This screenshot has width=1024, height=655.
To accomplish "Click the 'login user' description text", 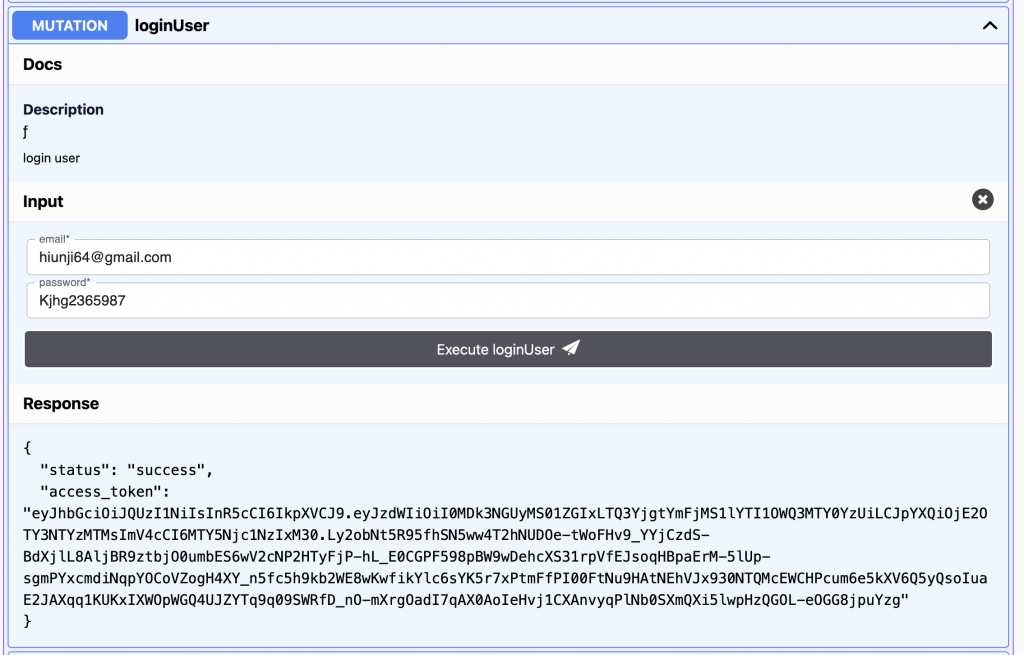I will tap(52, 158).
